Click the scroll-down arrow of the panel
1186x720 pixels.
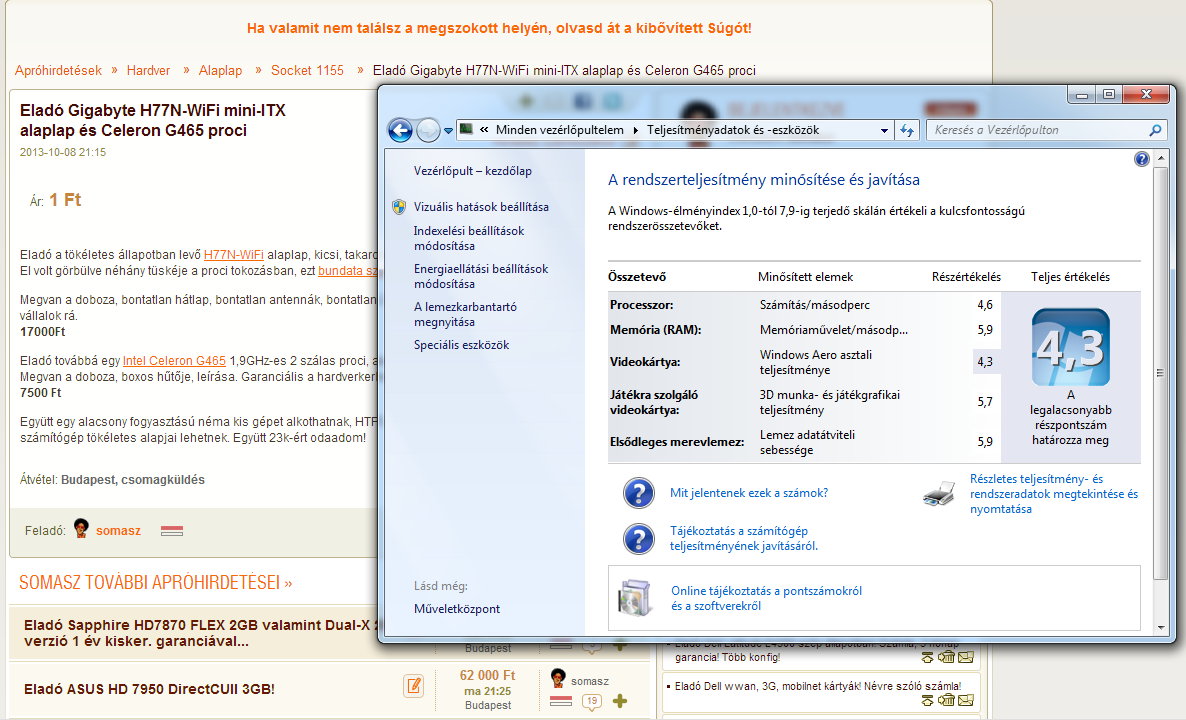[1160, 628]
